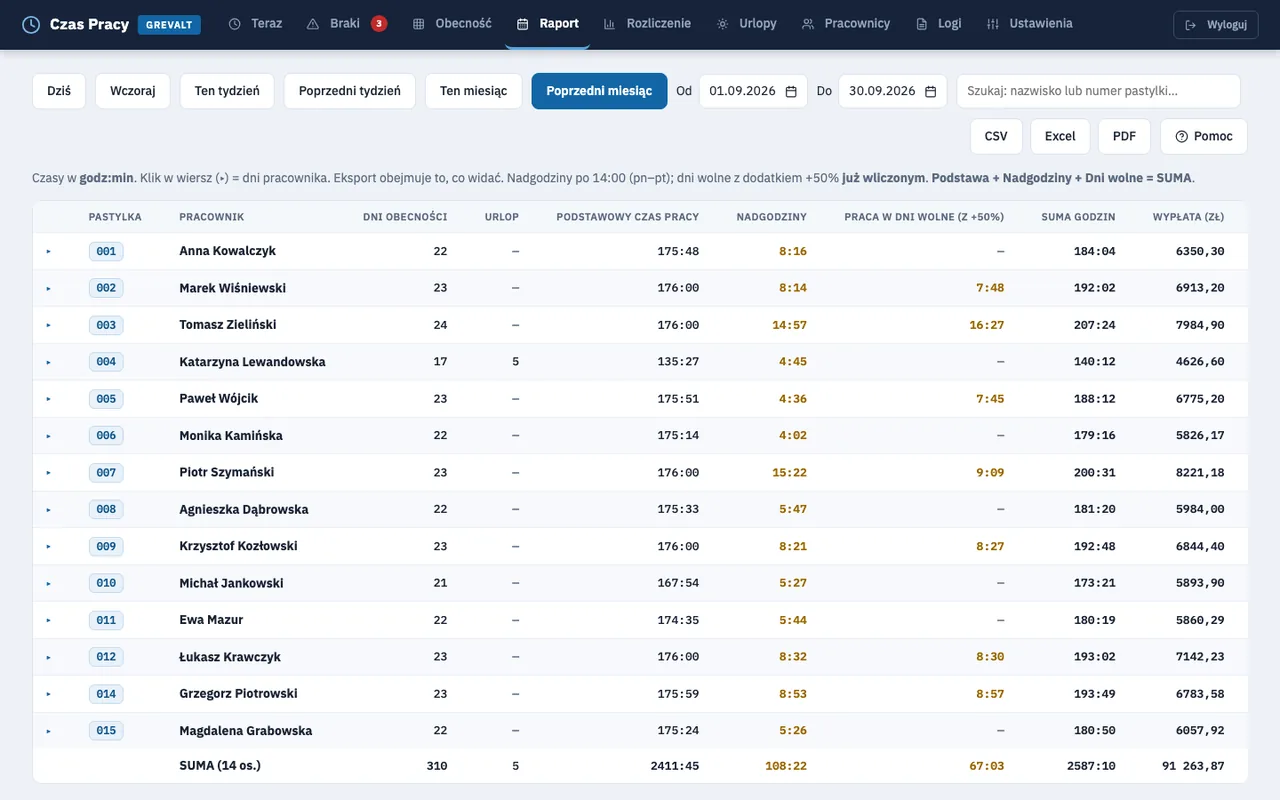Open calendar picker in the Od date field
This screenshot has height=800, width=1280.
[x=791, y=91]
